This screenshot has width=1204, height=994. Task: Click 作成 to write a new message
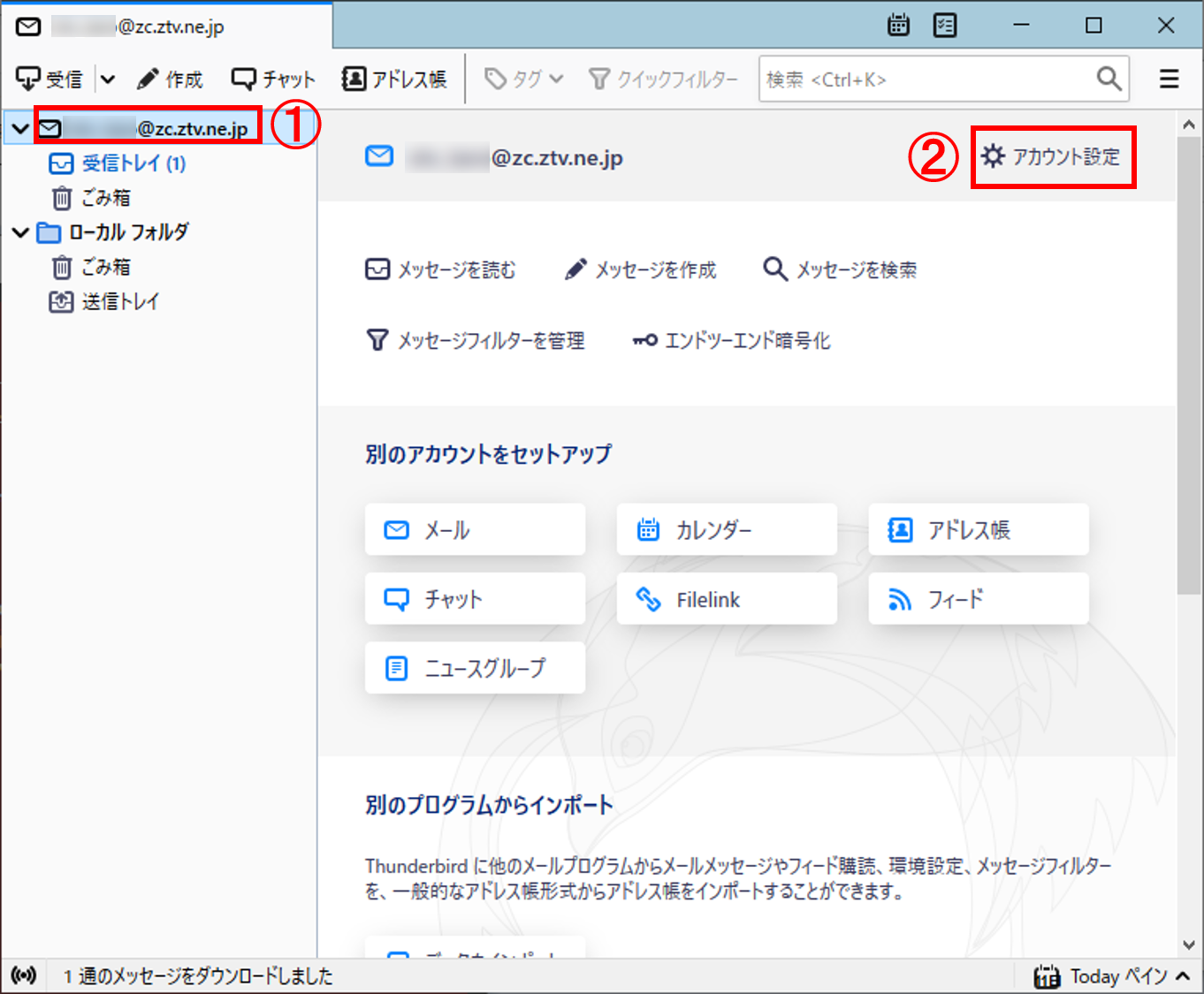tap(171, 80)
